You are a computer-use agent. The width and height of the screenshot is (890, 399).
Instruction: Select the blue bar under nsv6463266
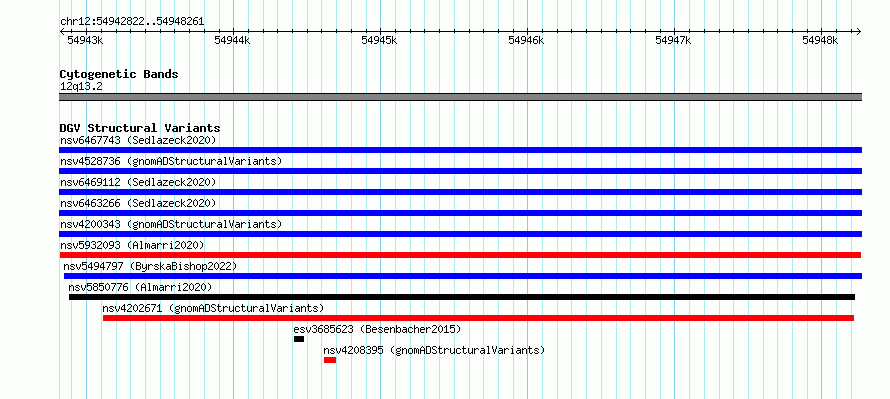click(x=460, y=213)
